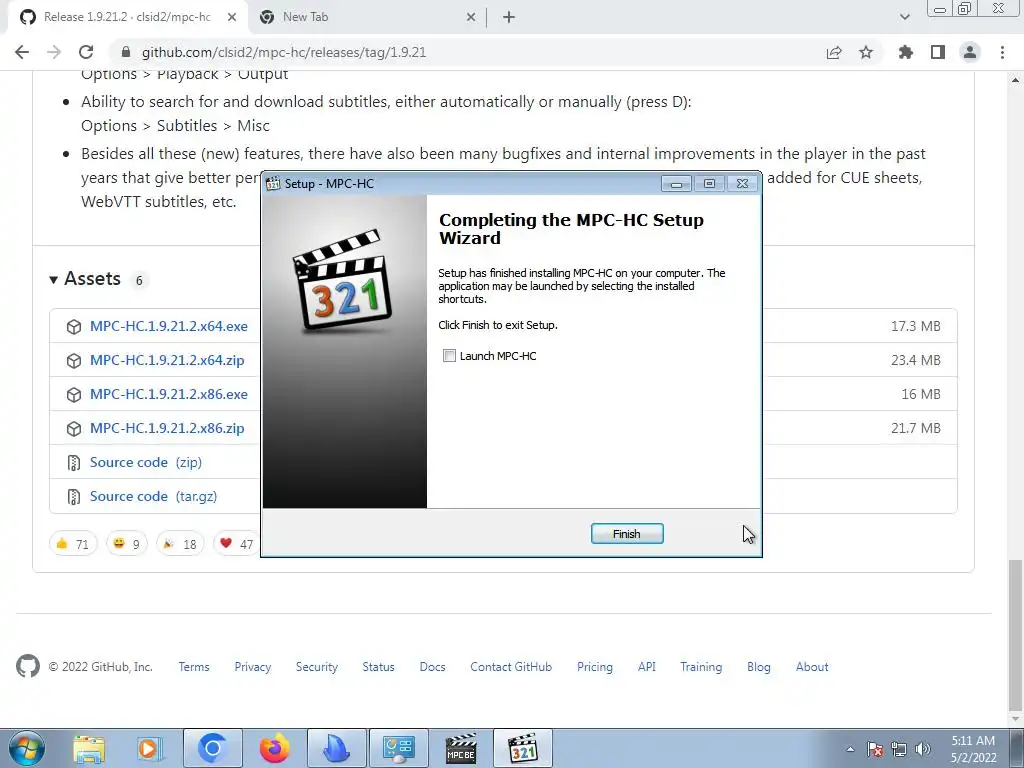1024x768 pixels.
Task: Open Firefox from the taskbar
Action: coord(274,748)
